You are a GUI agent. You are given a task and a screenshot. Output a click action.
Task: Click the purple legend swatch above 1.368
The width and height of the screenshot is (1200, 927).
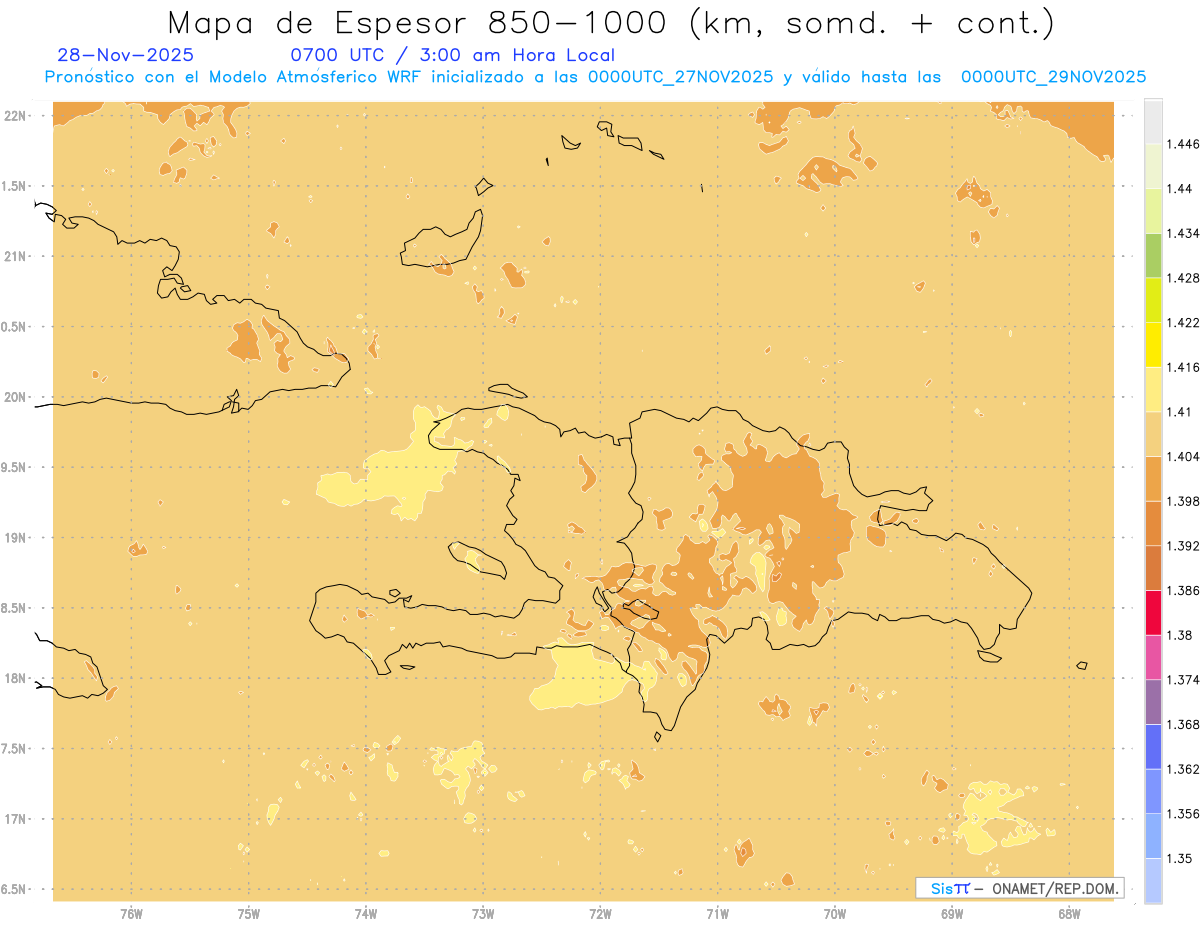1153,702
